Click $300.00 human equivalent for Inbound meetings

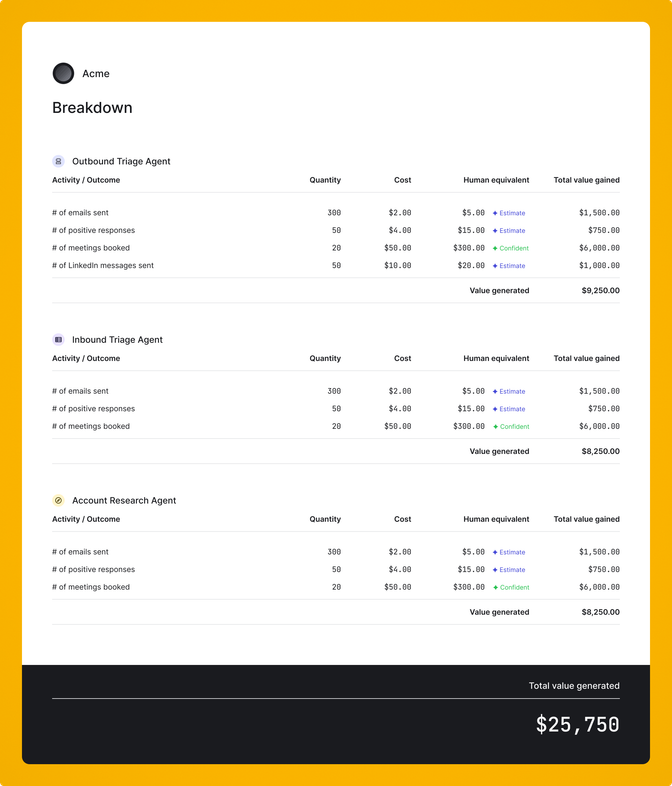click(469, 427)
